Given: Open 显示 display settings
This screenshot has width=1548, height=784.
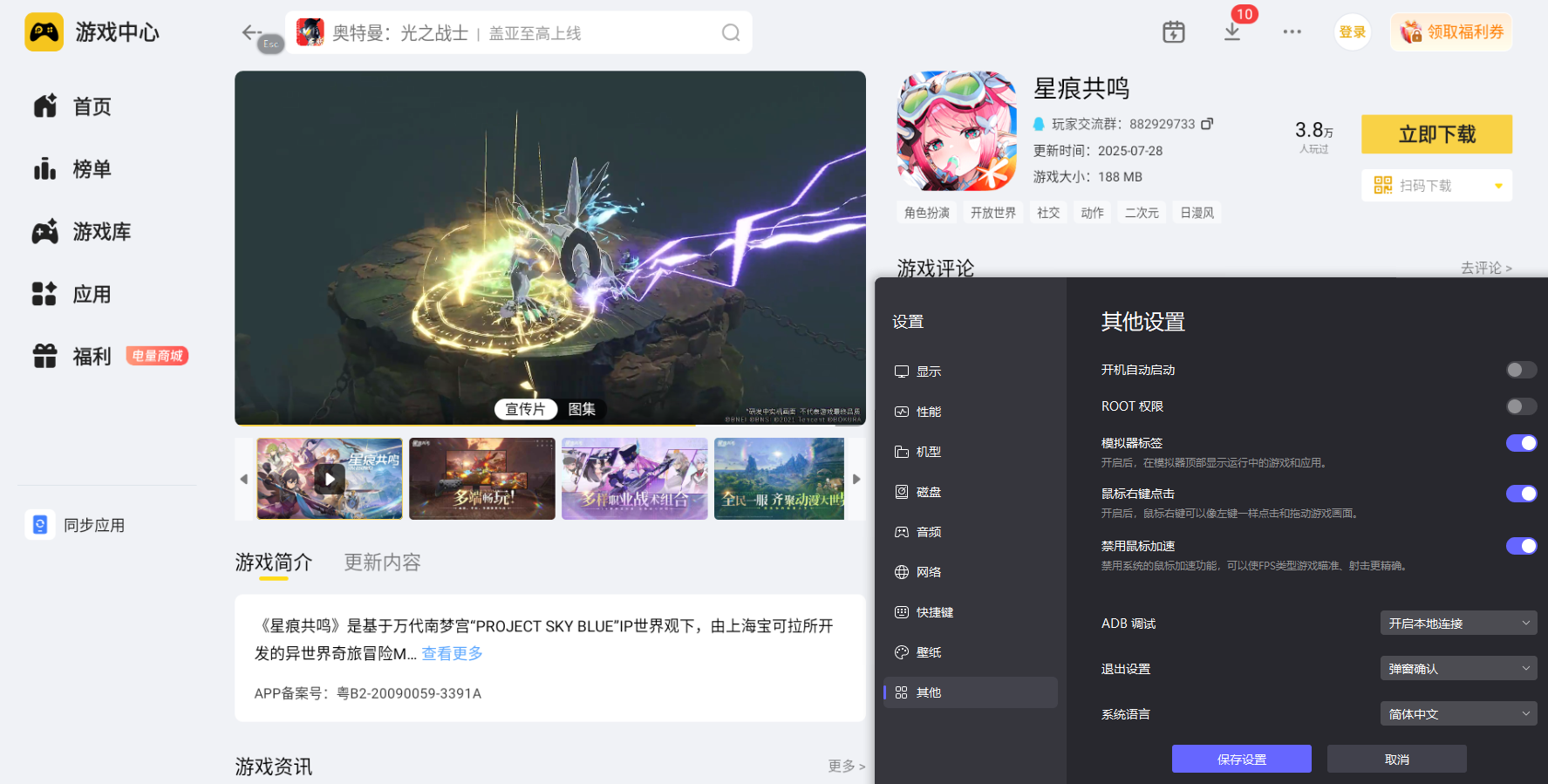Looking at the screenshot, I should coord(970,372).
